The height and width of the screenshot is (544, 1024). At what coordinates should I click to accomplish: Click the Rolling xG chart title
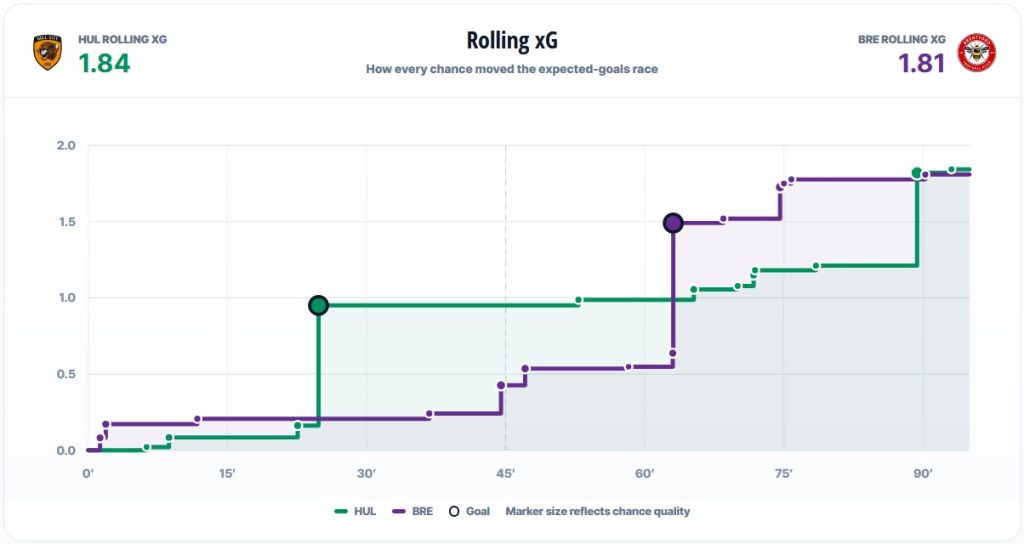(512, 40)
